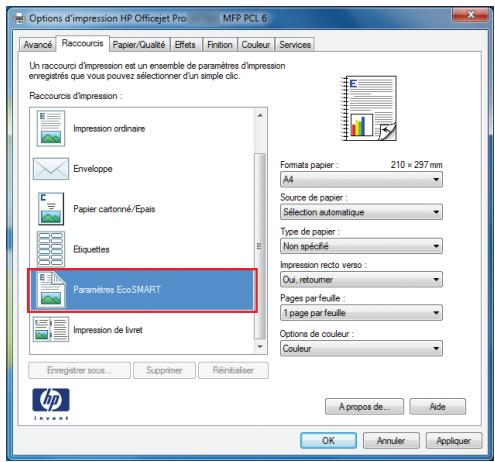Viewport: 495px width, 462px height.
Task: Choose the Papier cartonné/Epais icon
Action: pos(51,209)
